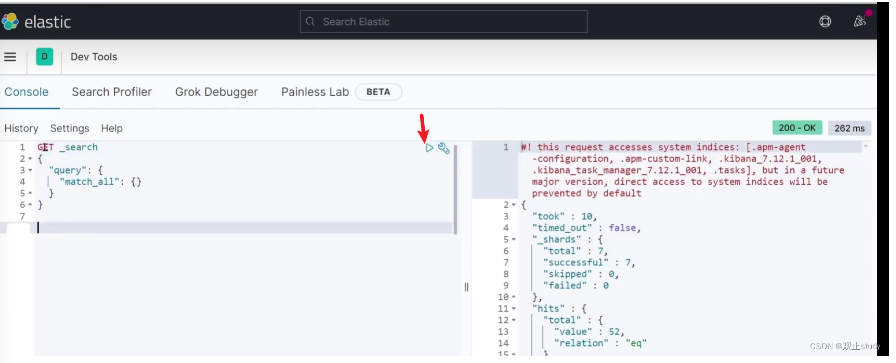Viewport: 896px width, 363px height.
Task: Click the "value" : 52 line
Action: (x=589, y=332)
